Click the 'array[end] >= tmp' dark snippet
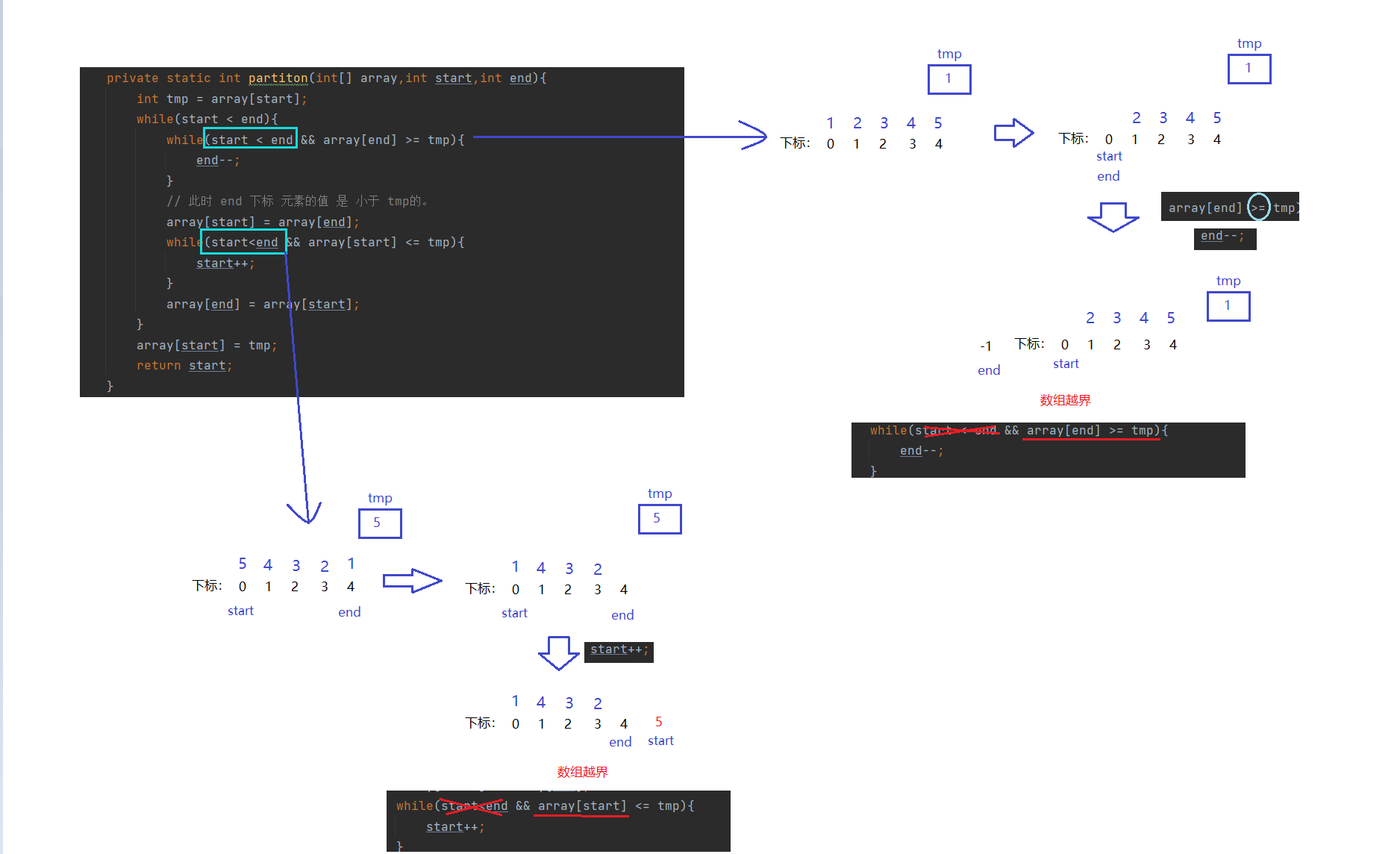Screen dimensions: 1400x854 [x=1230, y=207]
